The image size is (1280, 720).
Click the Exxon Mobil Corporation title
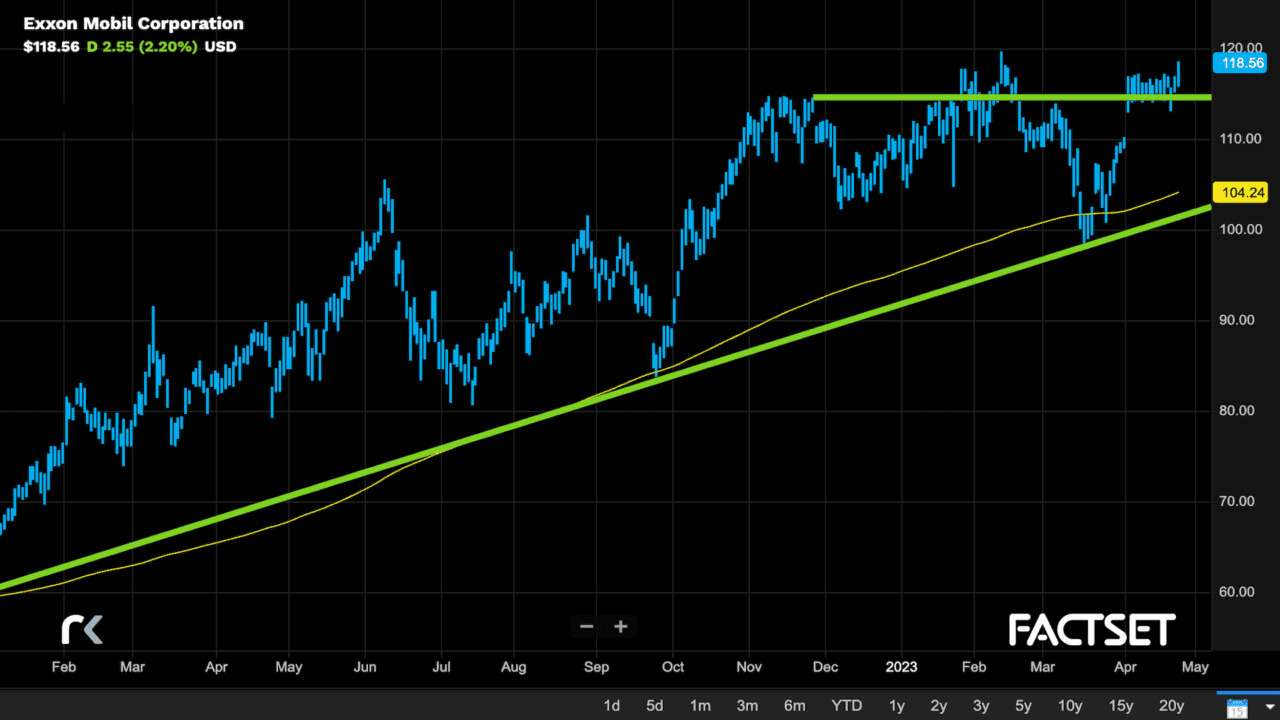point(133,23)
